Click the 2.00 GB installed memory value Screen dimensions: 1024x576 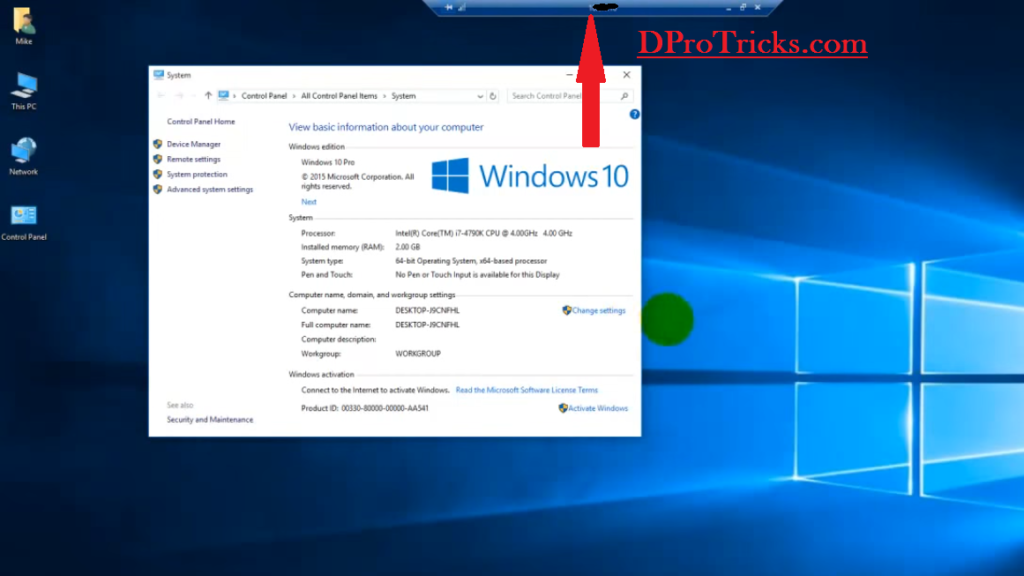pos(408,247)
